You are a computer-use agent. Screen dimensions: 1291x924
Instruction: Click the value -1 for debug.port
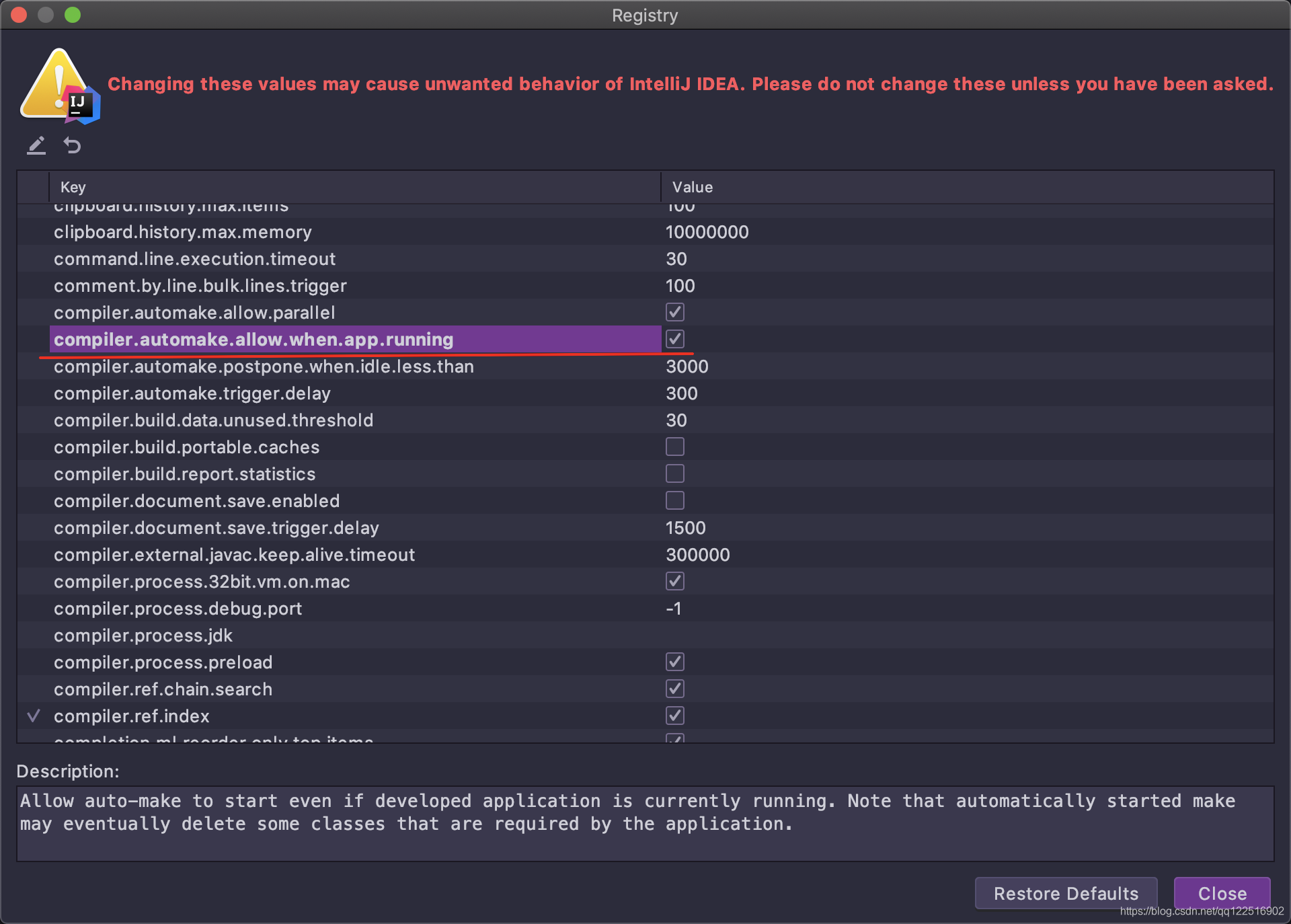673,609
